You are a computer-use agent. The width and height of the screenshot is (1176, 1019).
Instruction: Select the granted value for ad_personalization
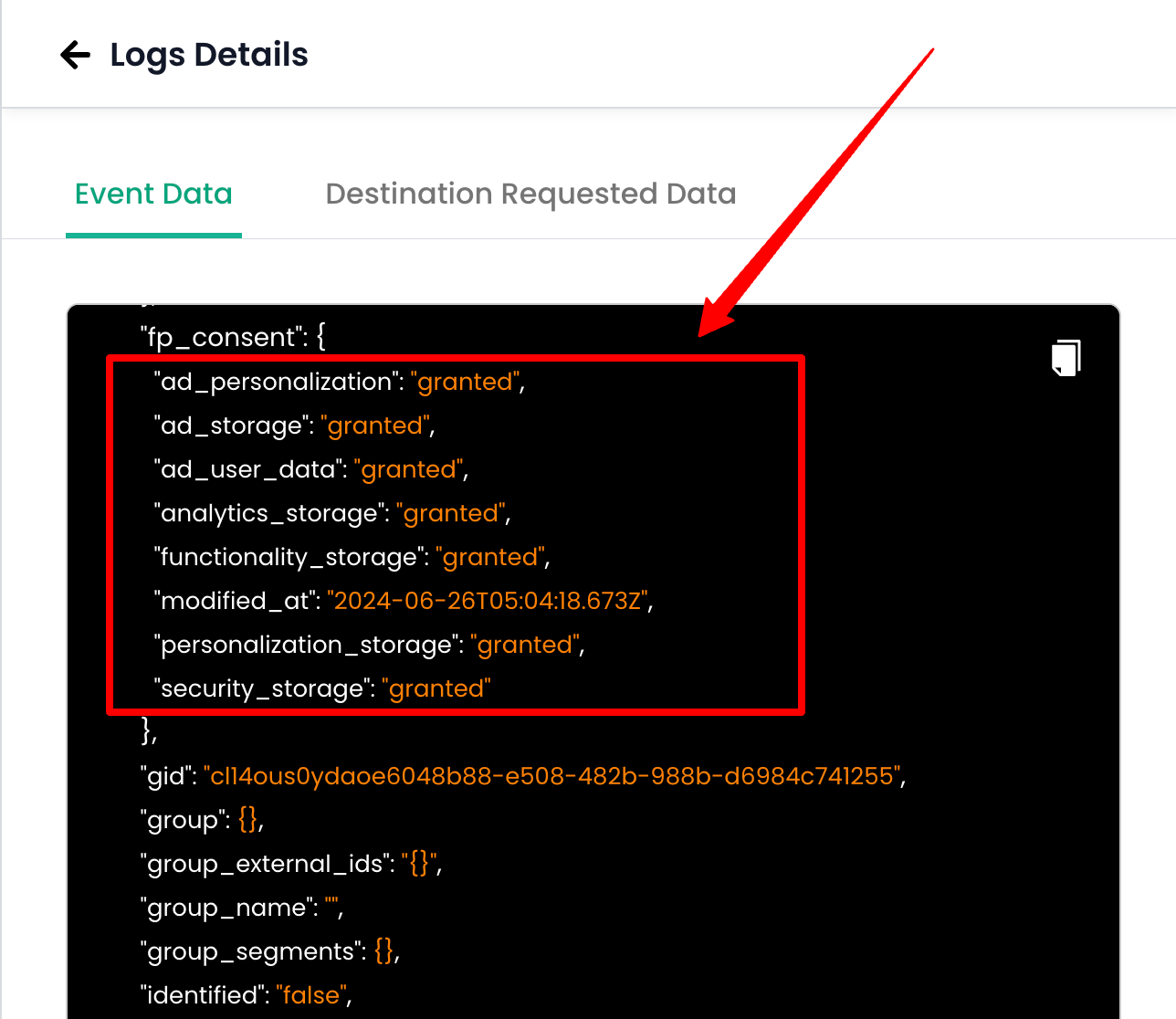tap(465, 382)
